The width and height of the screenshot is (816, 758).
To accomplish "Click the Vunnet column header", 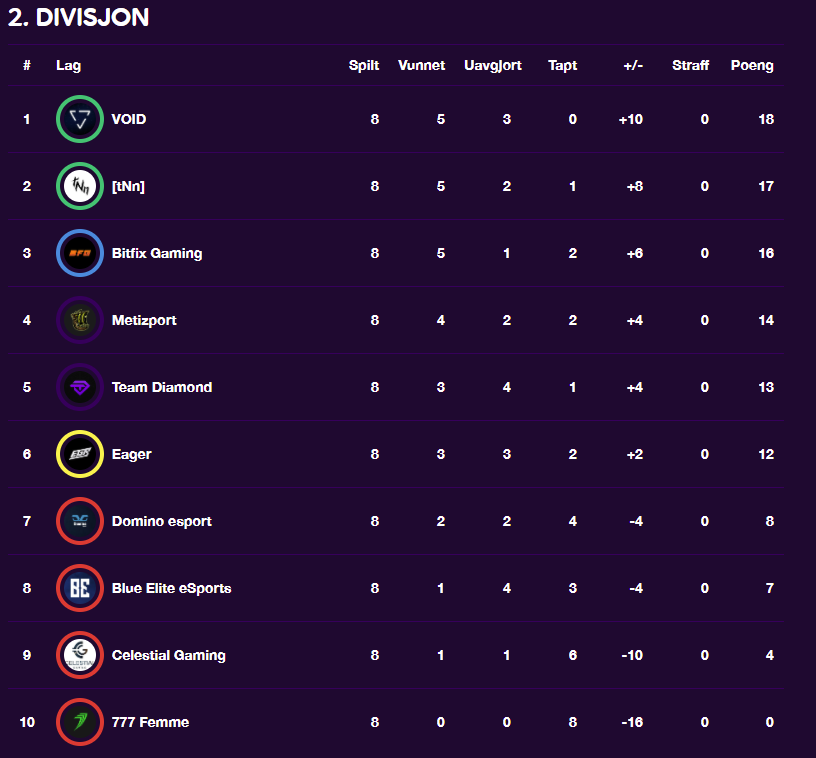I will [422, 65].
